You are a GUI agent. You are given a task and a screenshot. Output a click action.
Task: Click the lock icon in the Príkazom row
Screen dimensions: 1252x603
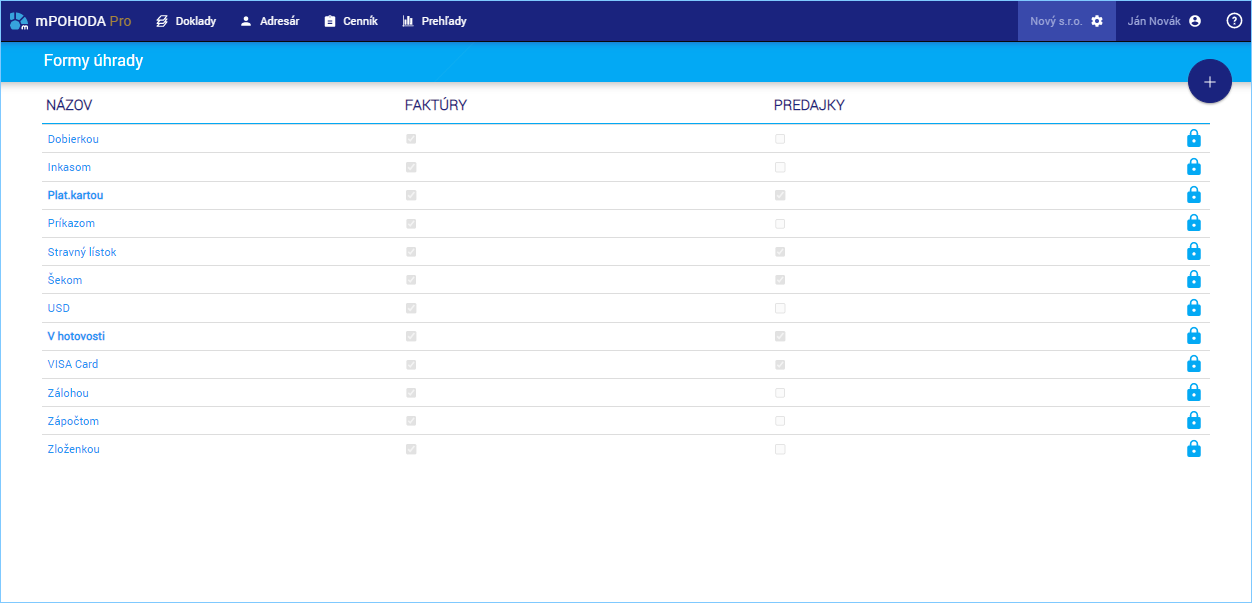tap(1193, 222)
